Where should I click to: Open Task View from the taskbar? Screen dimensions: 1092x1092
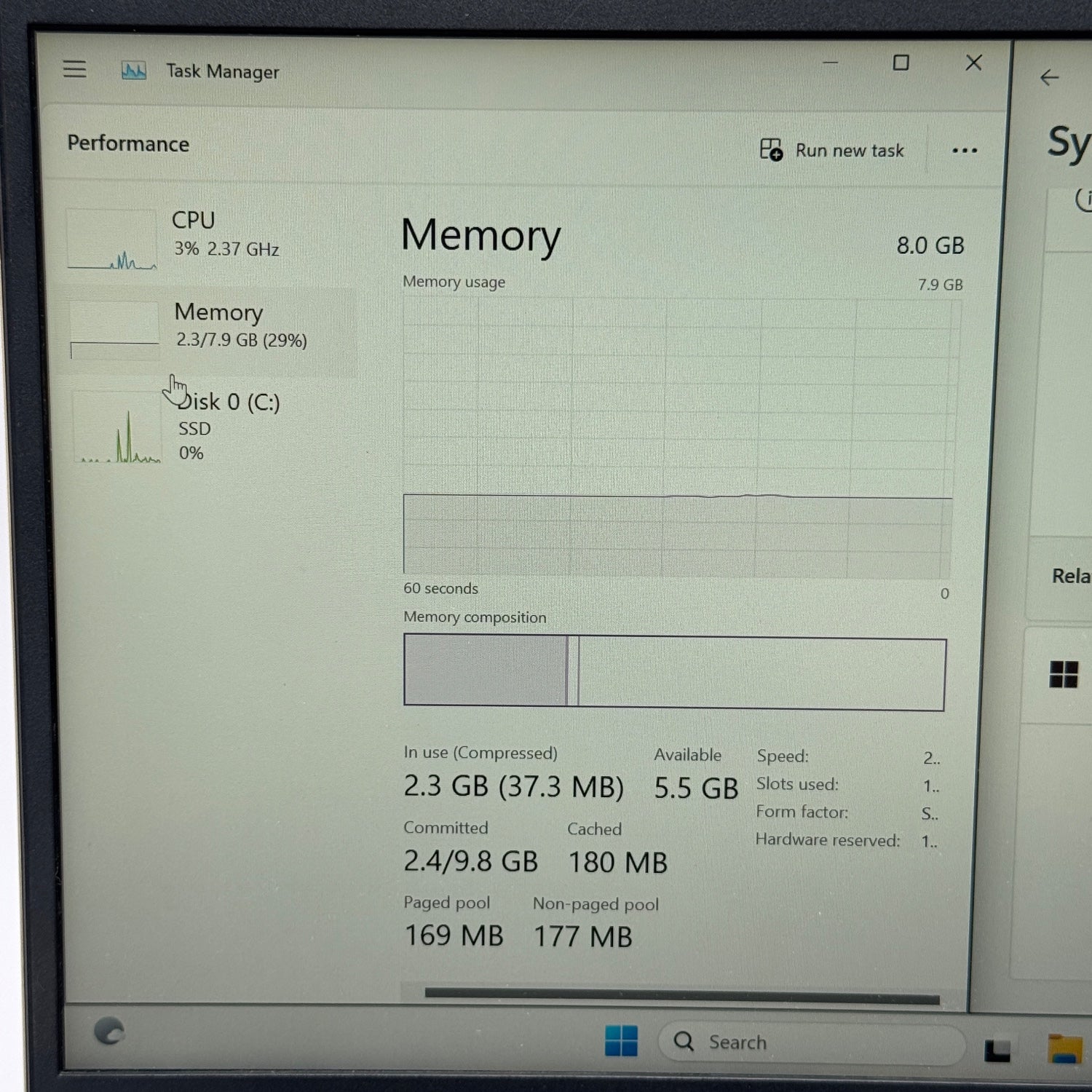(997, 1050)
